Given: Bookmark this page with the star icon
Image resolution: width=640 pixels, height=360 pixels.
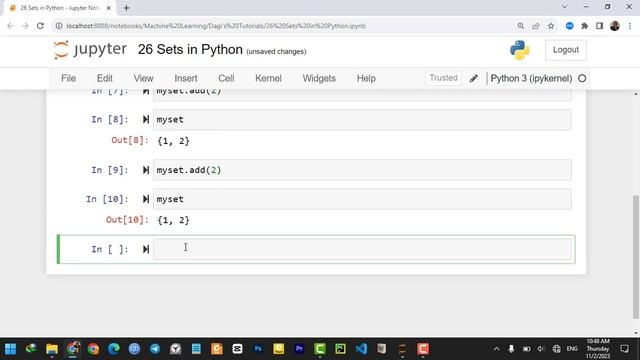Looking at the screenshot, I should coord(551,26).
